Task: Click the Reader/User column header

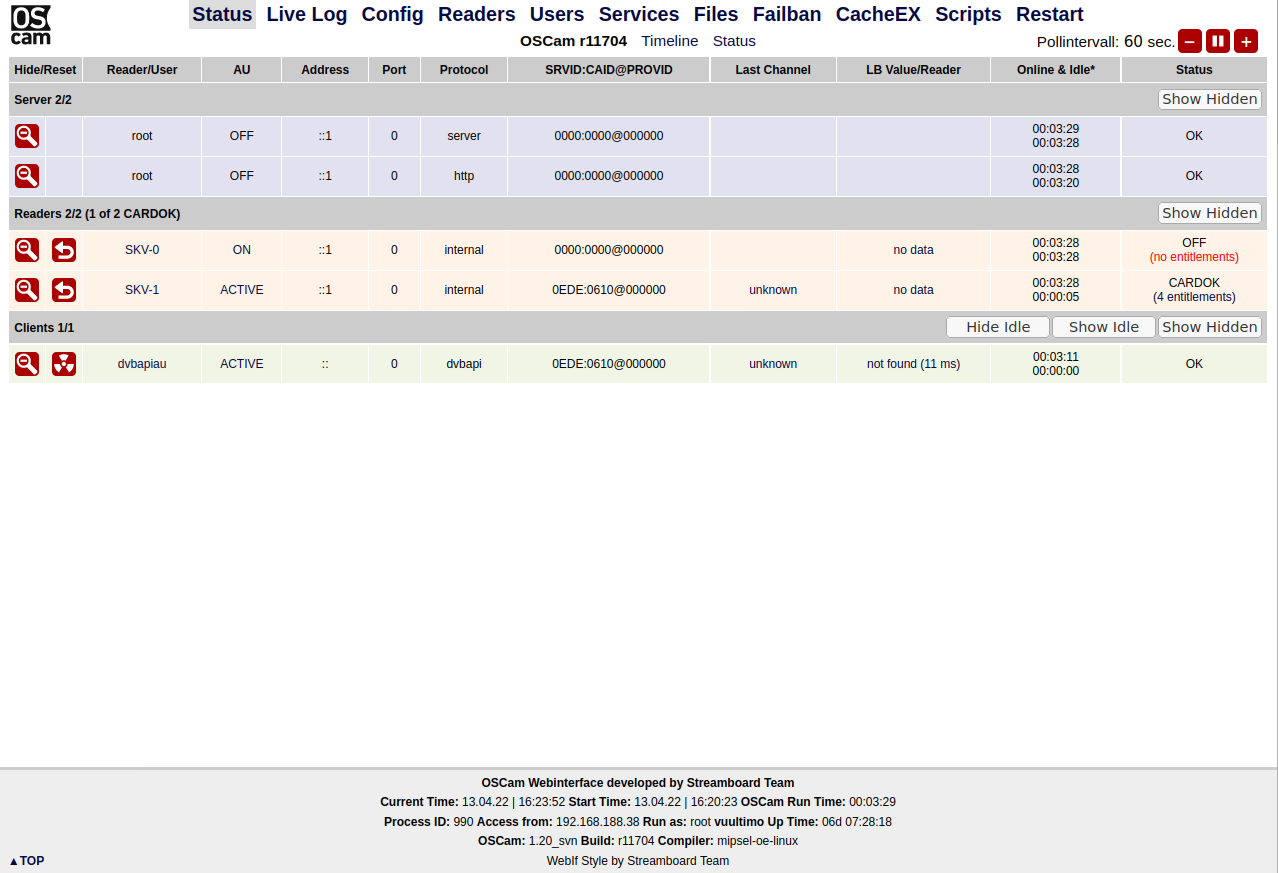Action: click(142, 70)
